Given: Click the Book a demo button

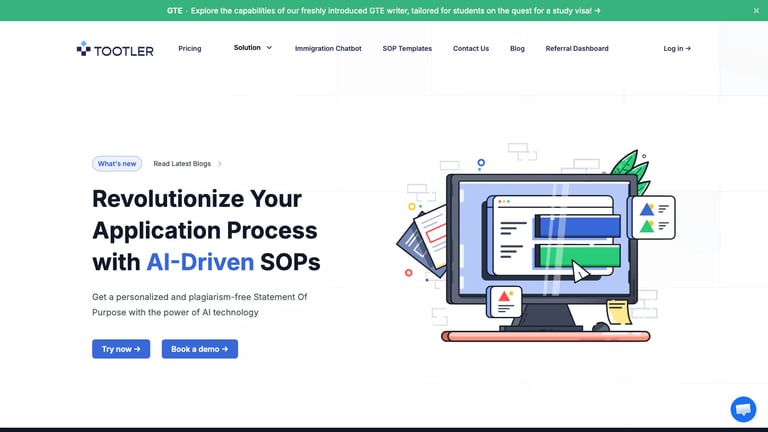Looking at the screenshot, I should pyautogui.click(x=200, y=349).
